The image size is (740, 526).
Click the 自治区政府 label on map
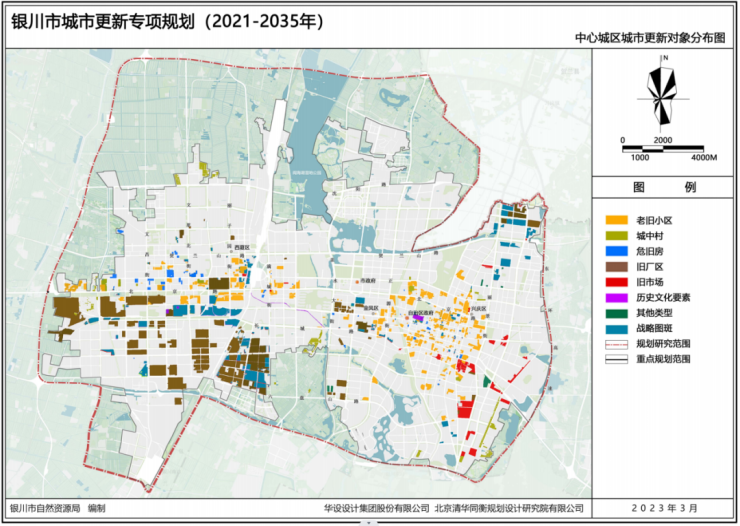(x=420, y=313)
